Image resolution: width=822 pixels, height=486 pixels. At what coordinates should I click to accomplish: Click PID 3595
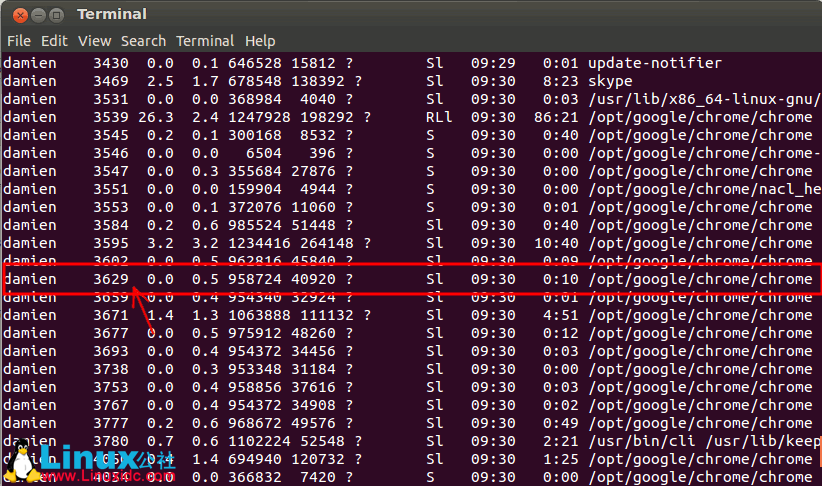pos(111,243)
